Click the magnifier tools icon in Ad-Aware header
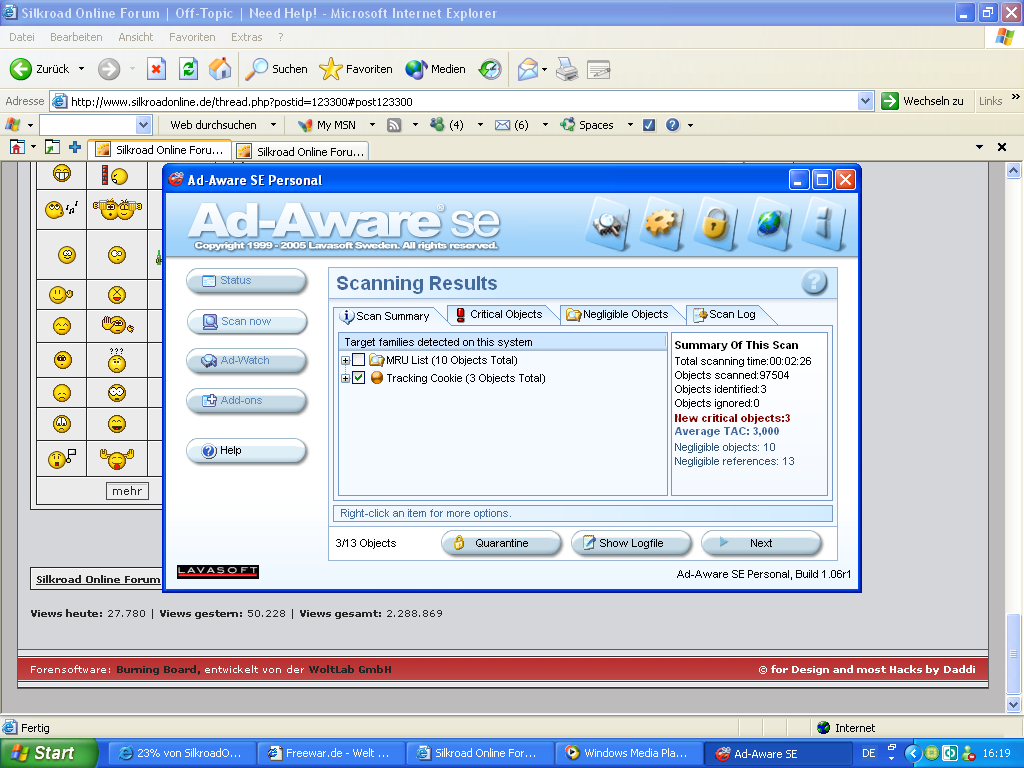The height and width of the screenshot is (768, 1024). click(608, 223)
